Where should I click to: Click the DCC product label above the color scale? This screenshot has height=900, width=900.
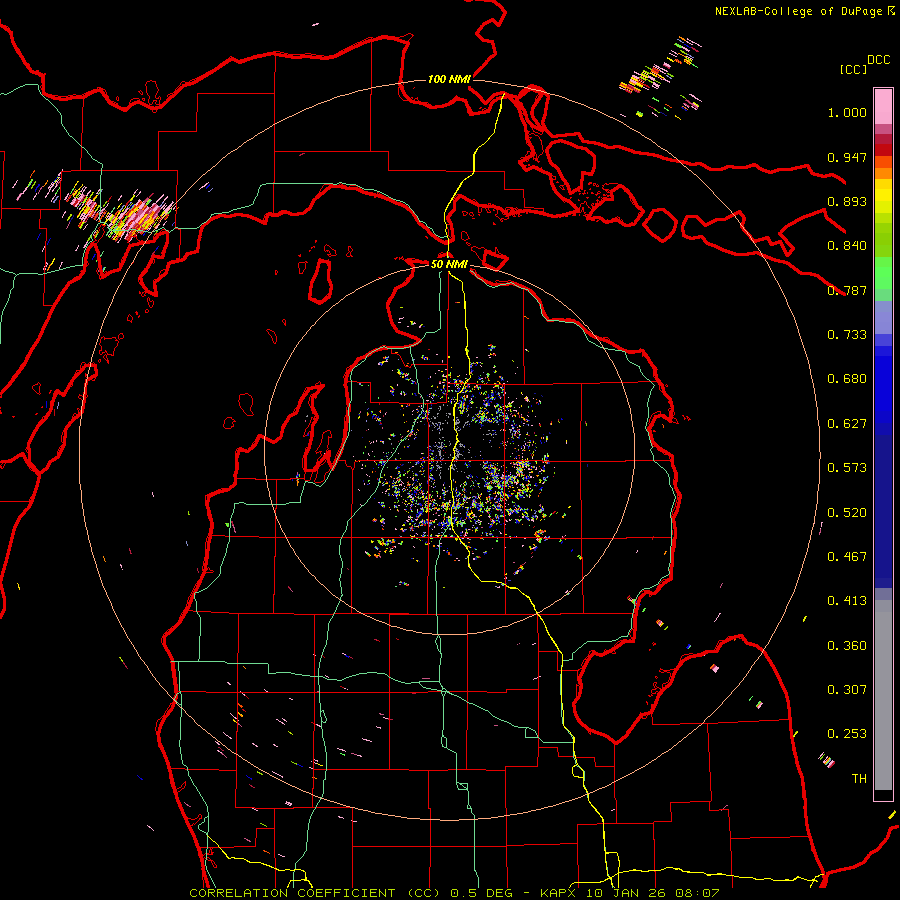(x=878, y=60)
